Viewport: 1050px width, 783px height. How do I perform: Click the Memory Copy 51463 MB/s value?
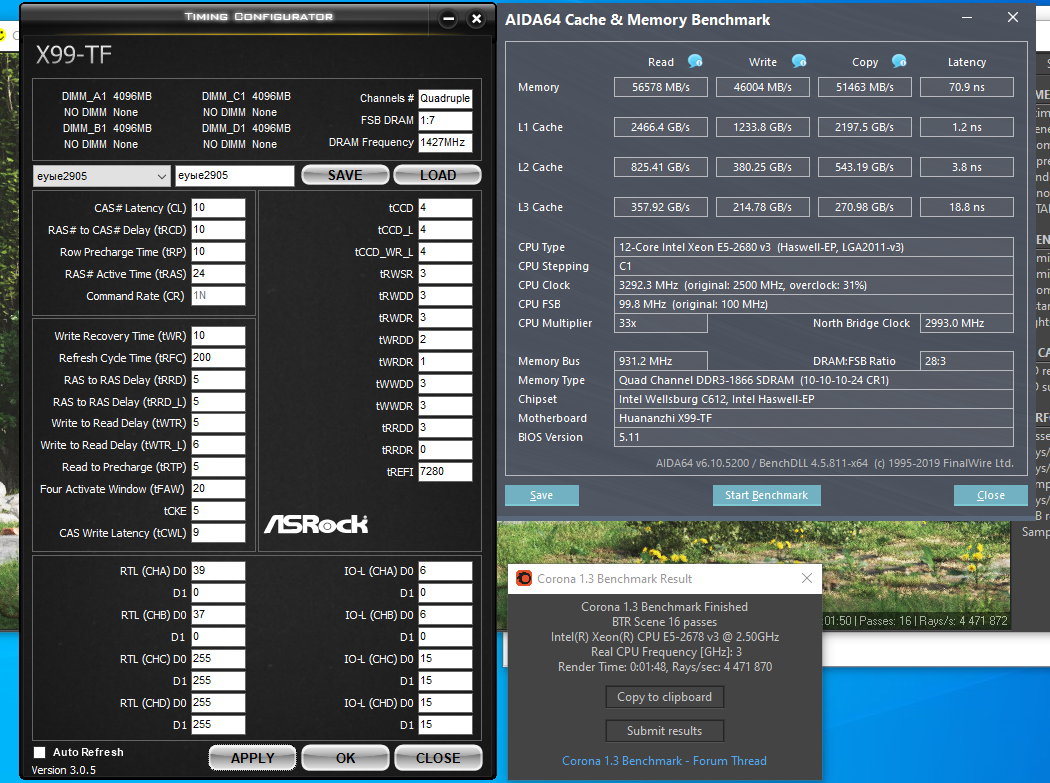click(x=865, y=87)
